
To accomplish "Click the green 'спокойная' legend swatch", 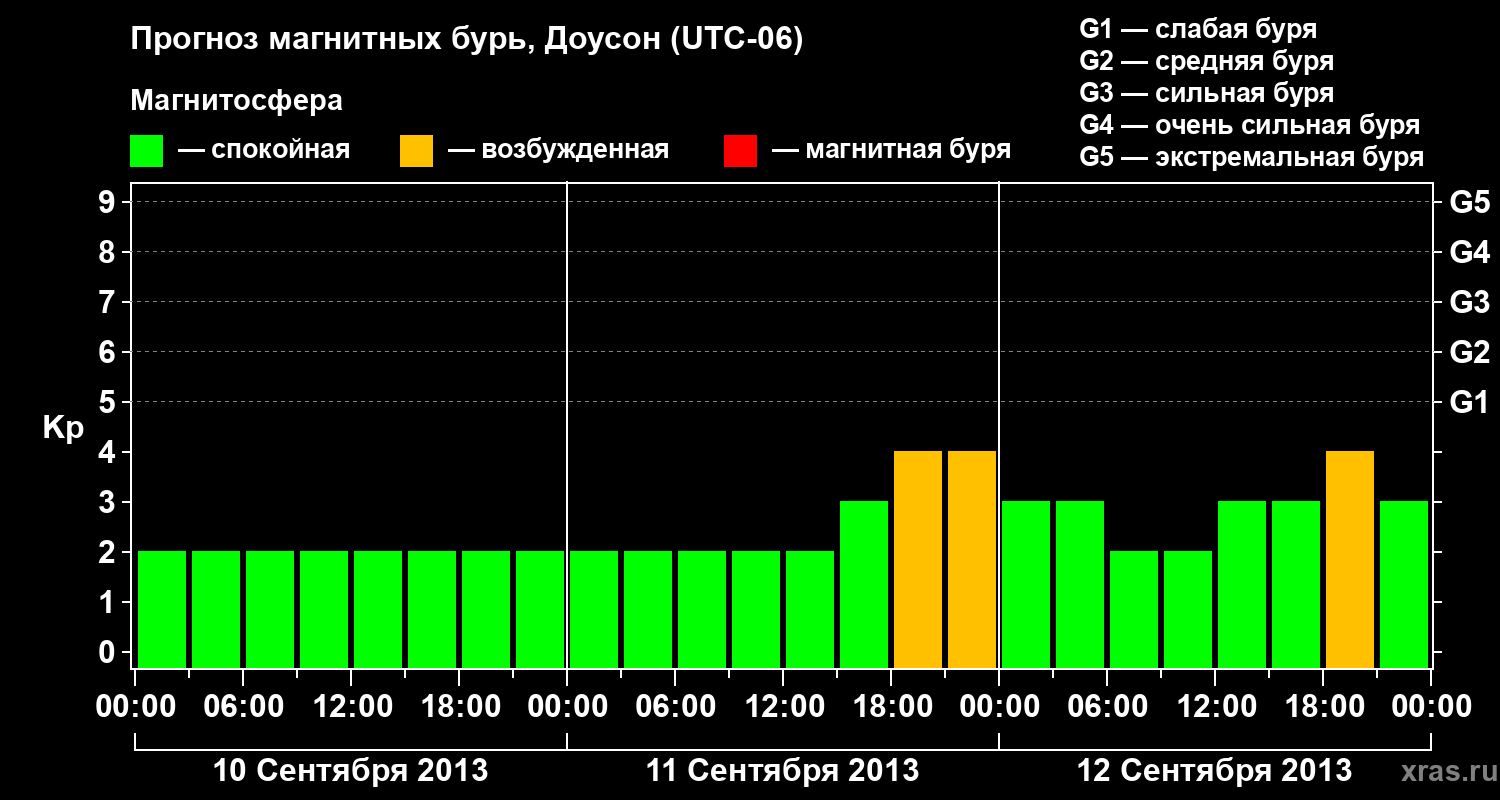I will tap(146, 151).
